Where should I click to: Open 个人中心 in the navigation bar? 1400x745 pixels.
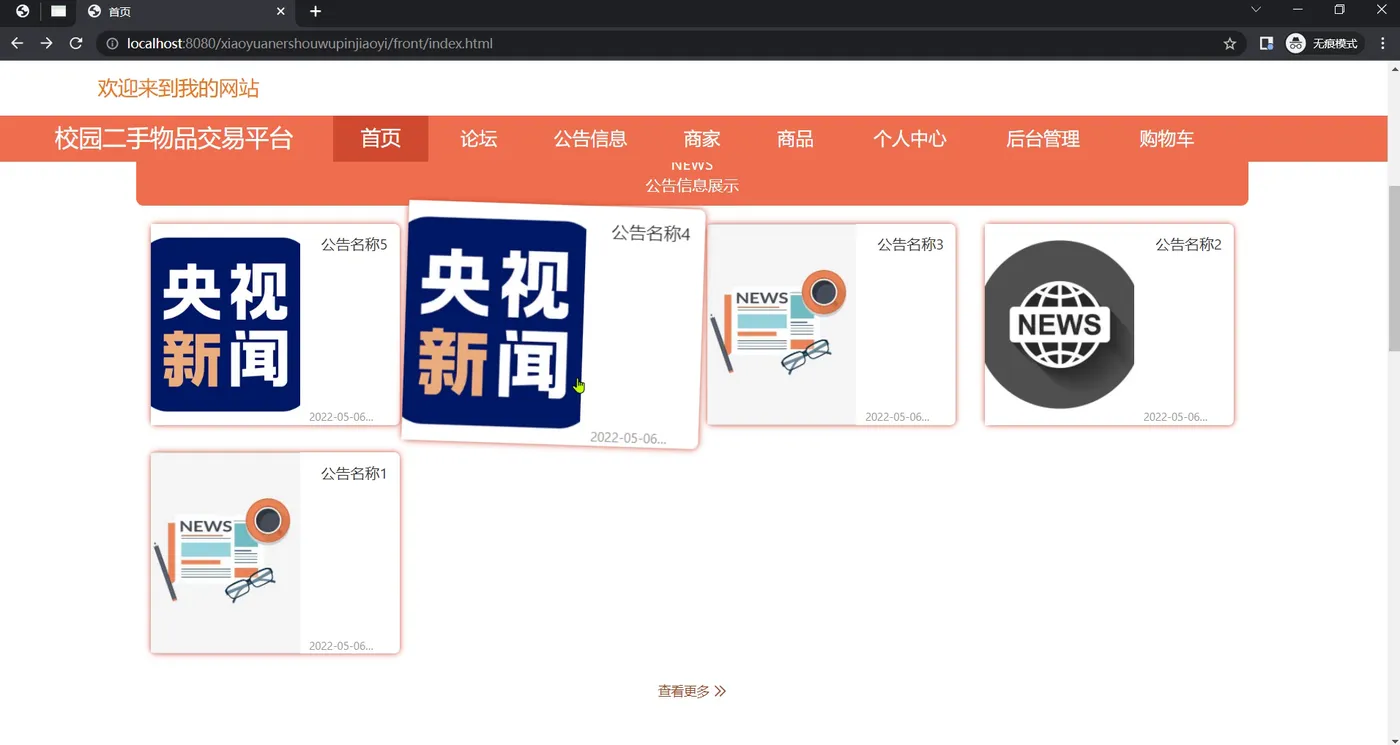point(909,139)
